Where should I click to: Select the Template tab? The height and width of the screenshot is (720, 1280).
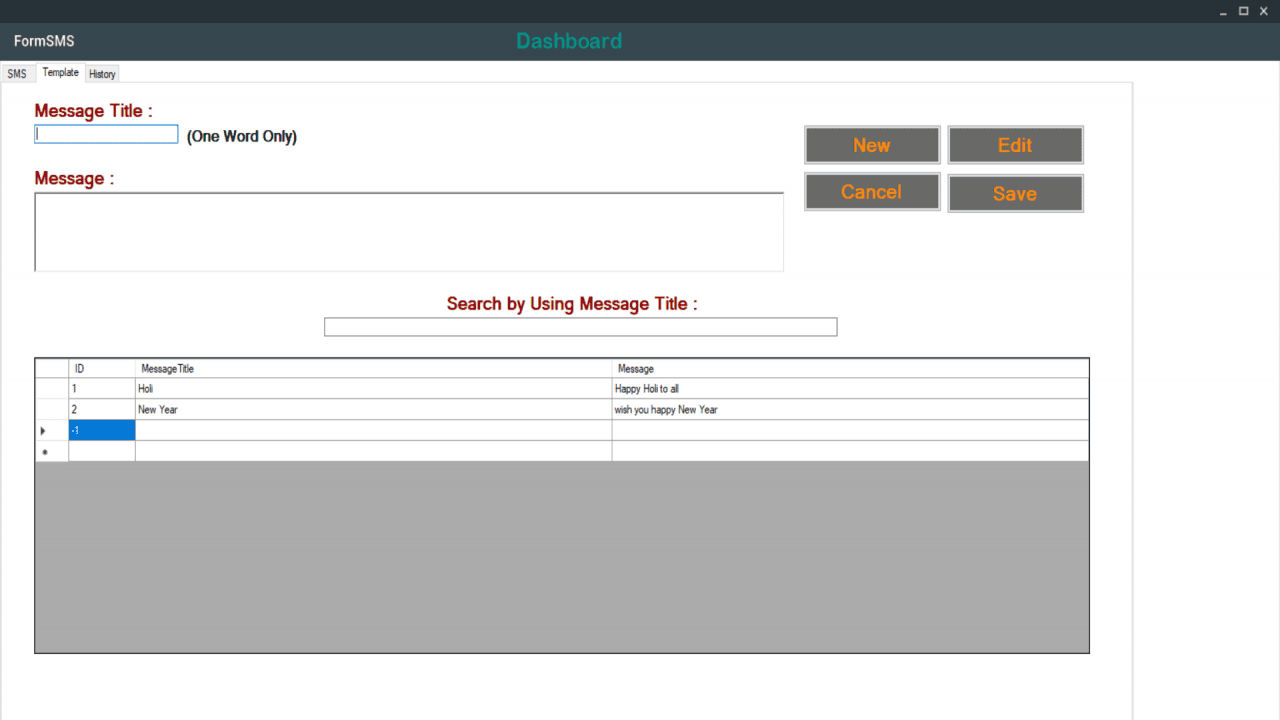pyautogui.click(x=60, y=72)
